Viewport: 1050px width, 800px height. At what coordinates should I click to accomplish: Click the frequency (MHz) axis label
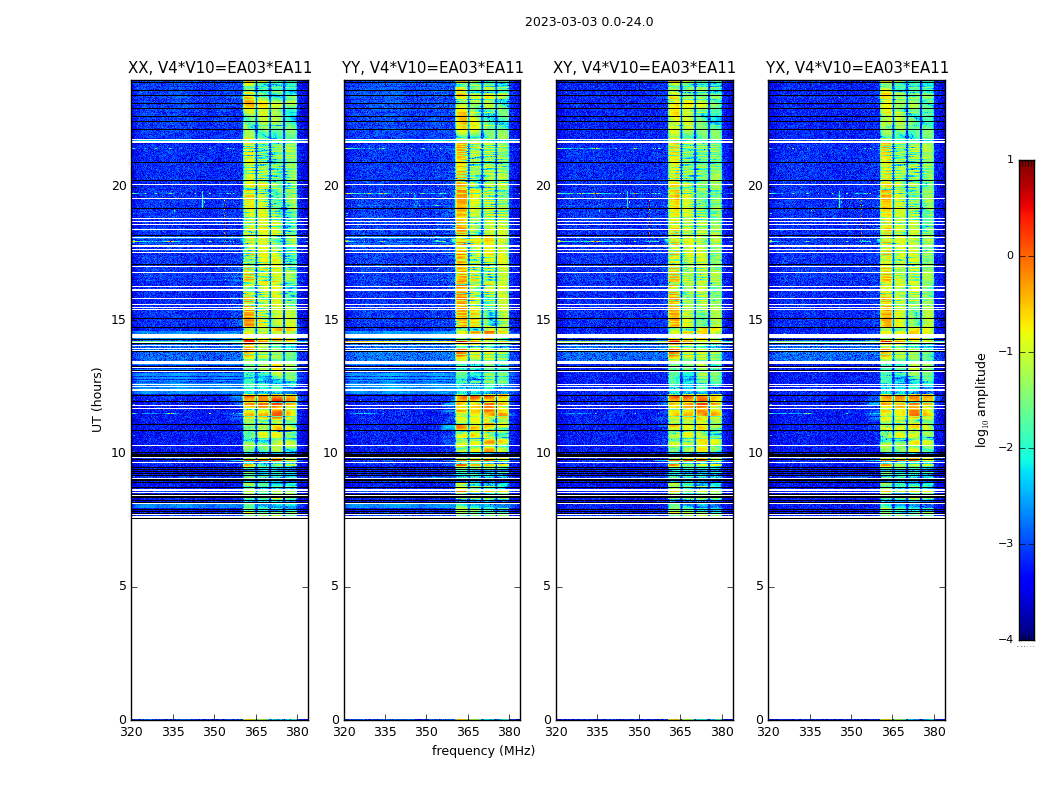[x=483, y=750]
